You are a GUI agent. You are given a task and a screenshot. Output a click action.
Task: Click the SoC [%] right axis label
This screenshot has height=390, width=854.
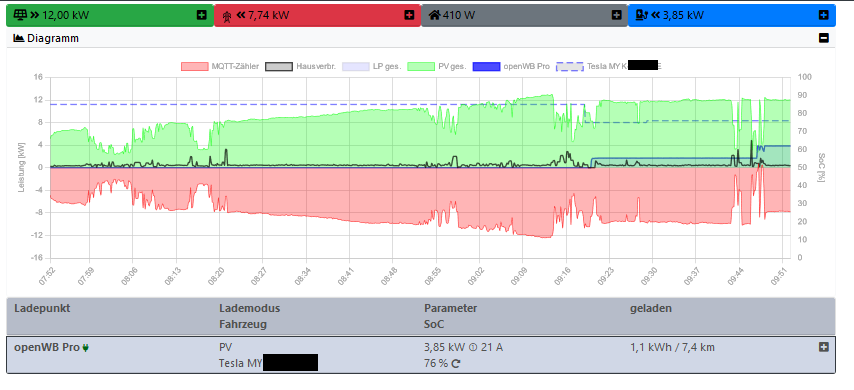[x=821, y=167]
